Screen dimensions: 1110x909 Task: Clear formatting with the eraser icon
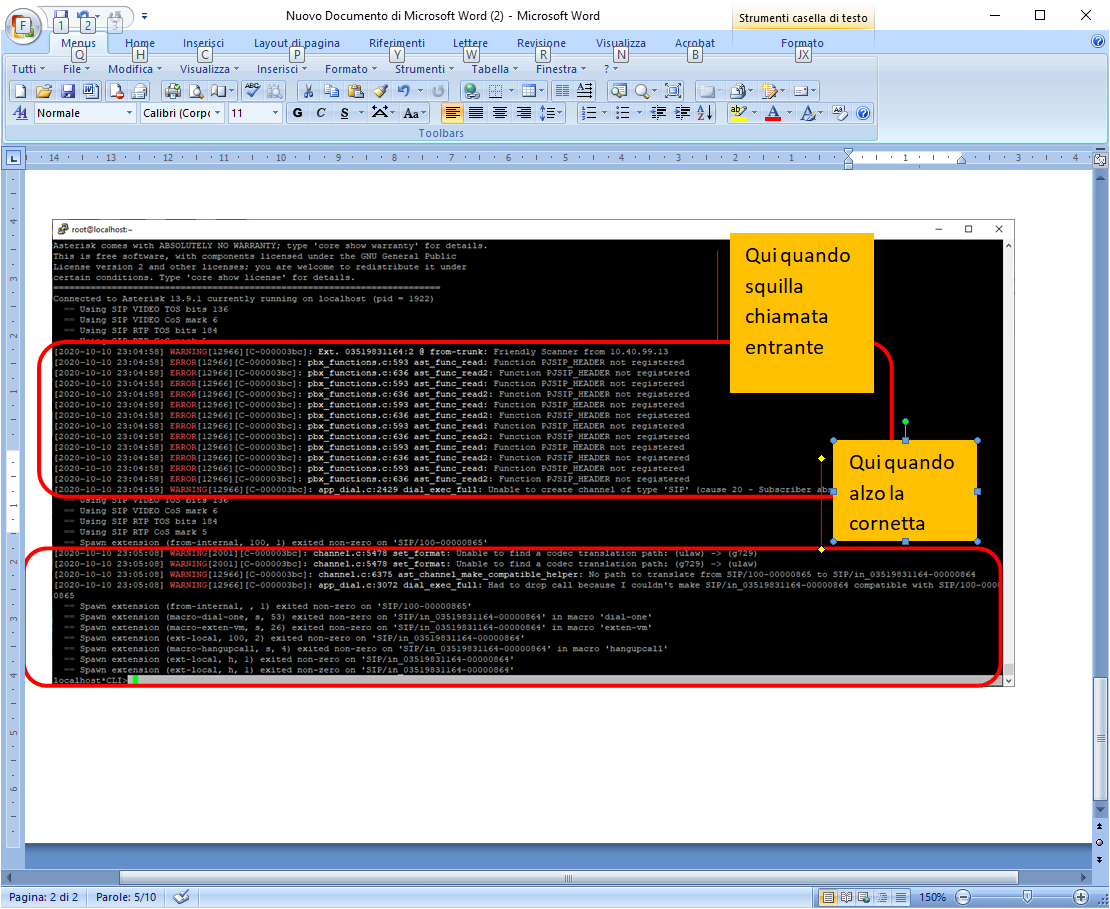(x=840, y=113)
